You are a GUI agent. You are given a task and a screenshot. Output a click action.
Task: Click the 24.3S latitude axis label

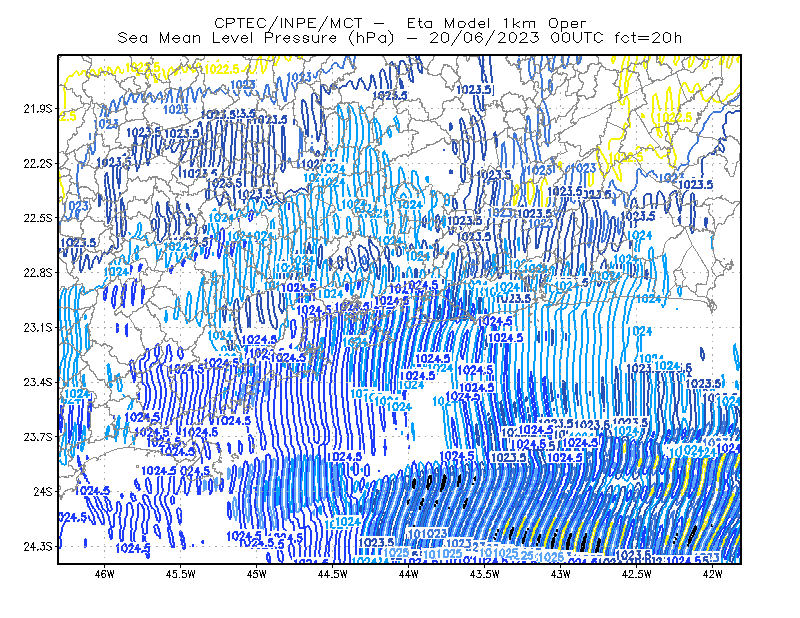pyautogui.click(x=37, y=547)
